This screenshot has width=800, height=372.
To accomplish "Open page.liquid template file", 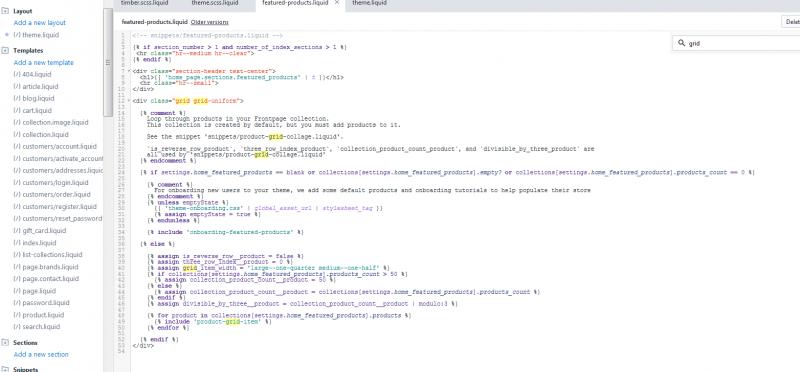I will [x=35, y=291].
